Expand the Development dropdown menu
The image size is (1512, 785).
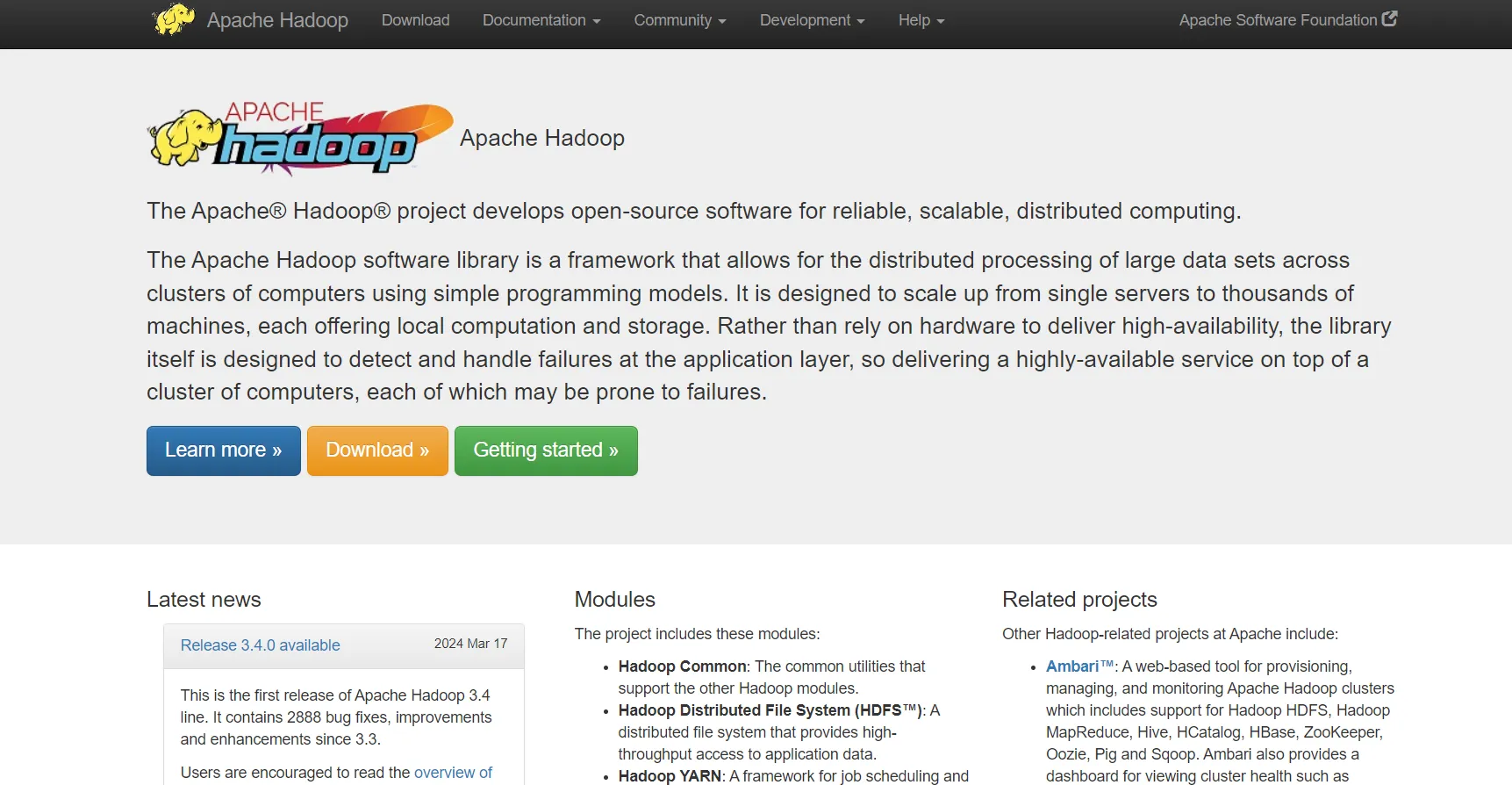813,20
